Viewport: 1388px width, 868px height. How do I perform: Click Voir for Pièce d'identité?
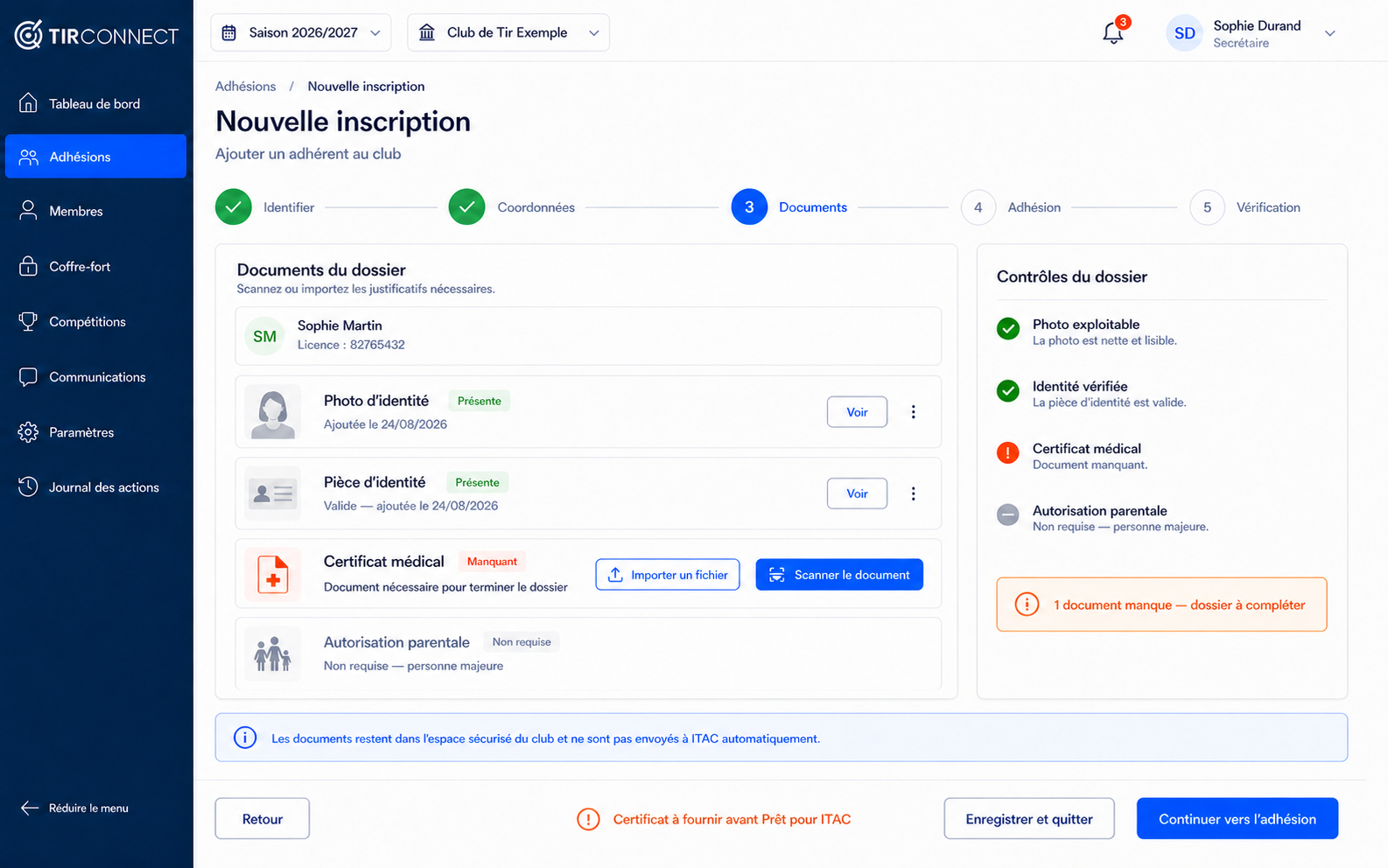pyautogui.click(x=857, y=493)
